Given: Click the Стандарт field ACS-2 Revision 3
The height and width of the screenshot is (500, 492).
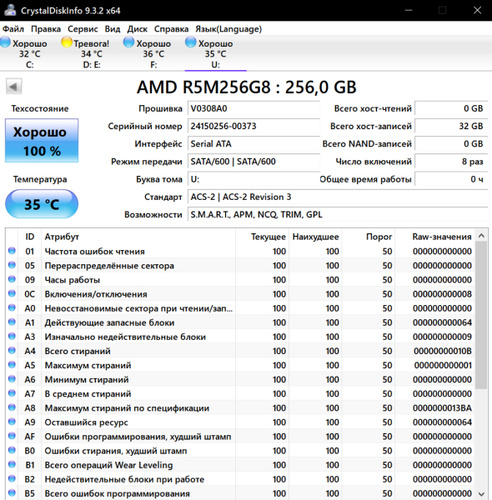Looking at the screenshot, I should (x=338, y=197).
